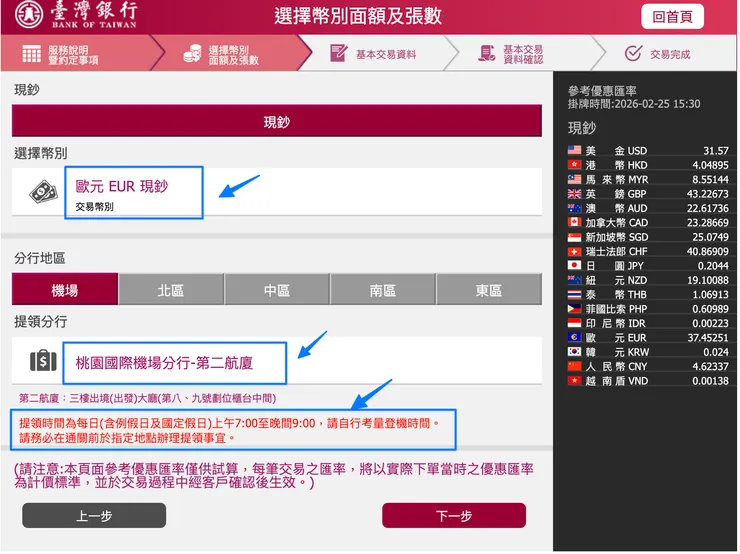Return home via 回首頁 button
740x554 pixels.
pyautogui.click(x=672, y=17)
